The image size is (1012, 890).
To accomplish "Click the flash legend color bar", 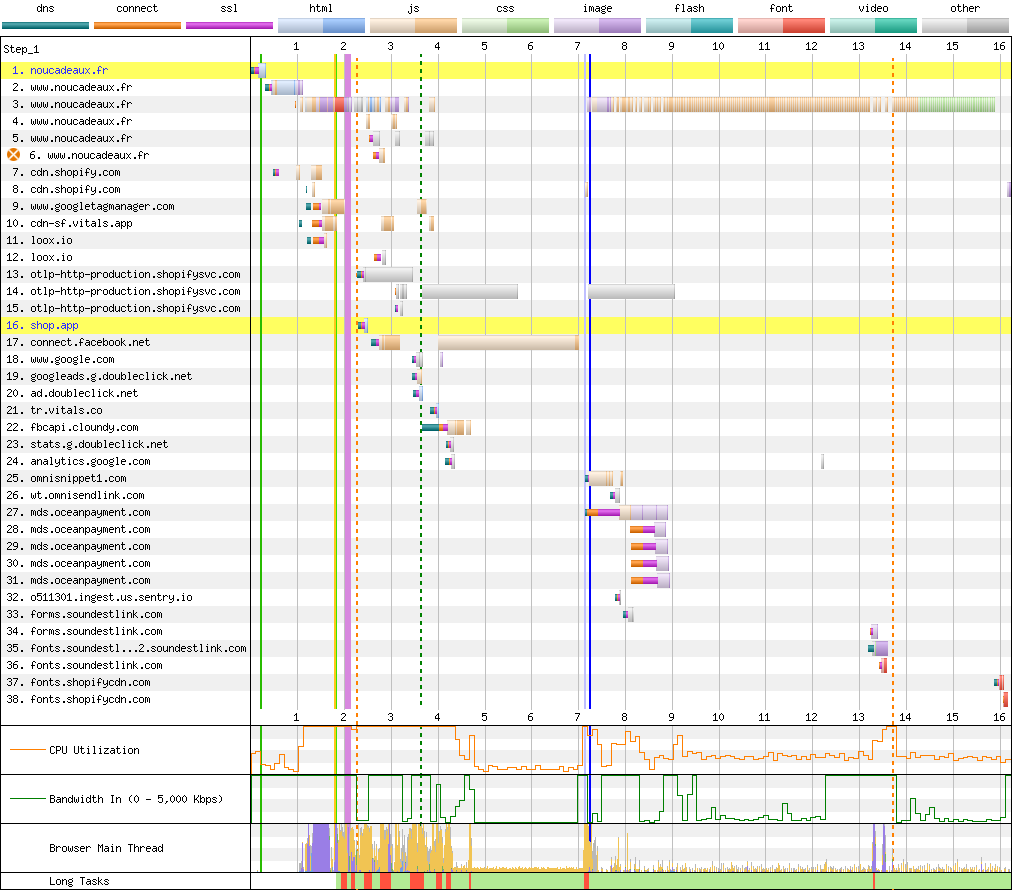I will click(x=689, y=26).
